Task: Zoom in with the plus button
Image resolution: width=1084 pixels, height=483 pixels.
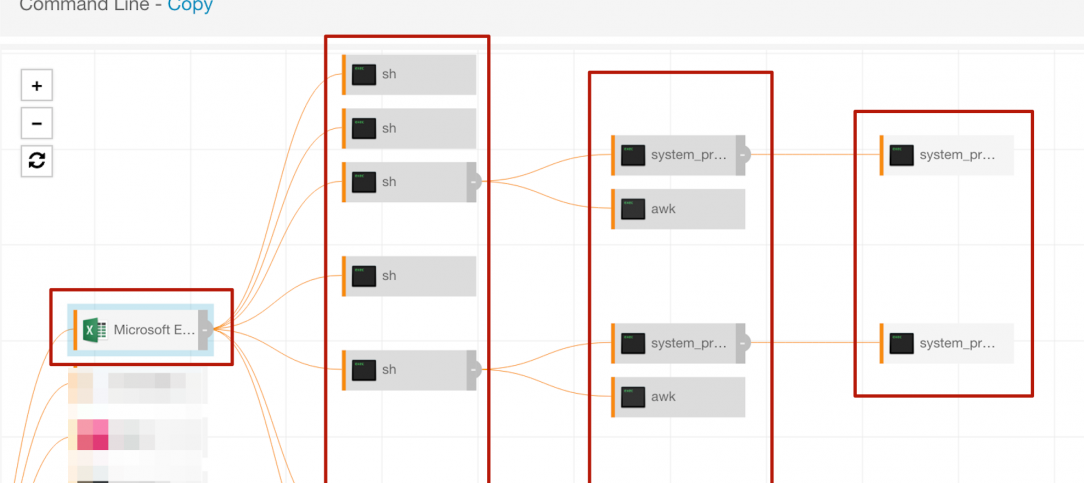Action: [37, 86]
